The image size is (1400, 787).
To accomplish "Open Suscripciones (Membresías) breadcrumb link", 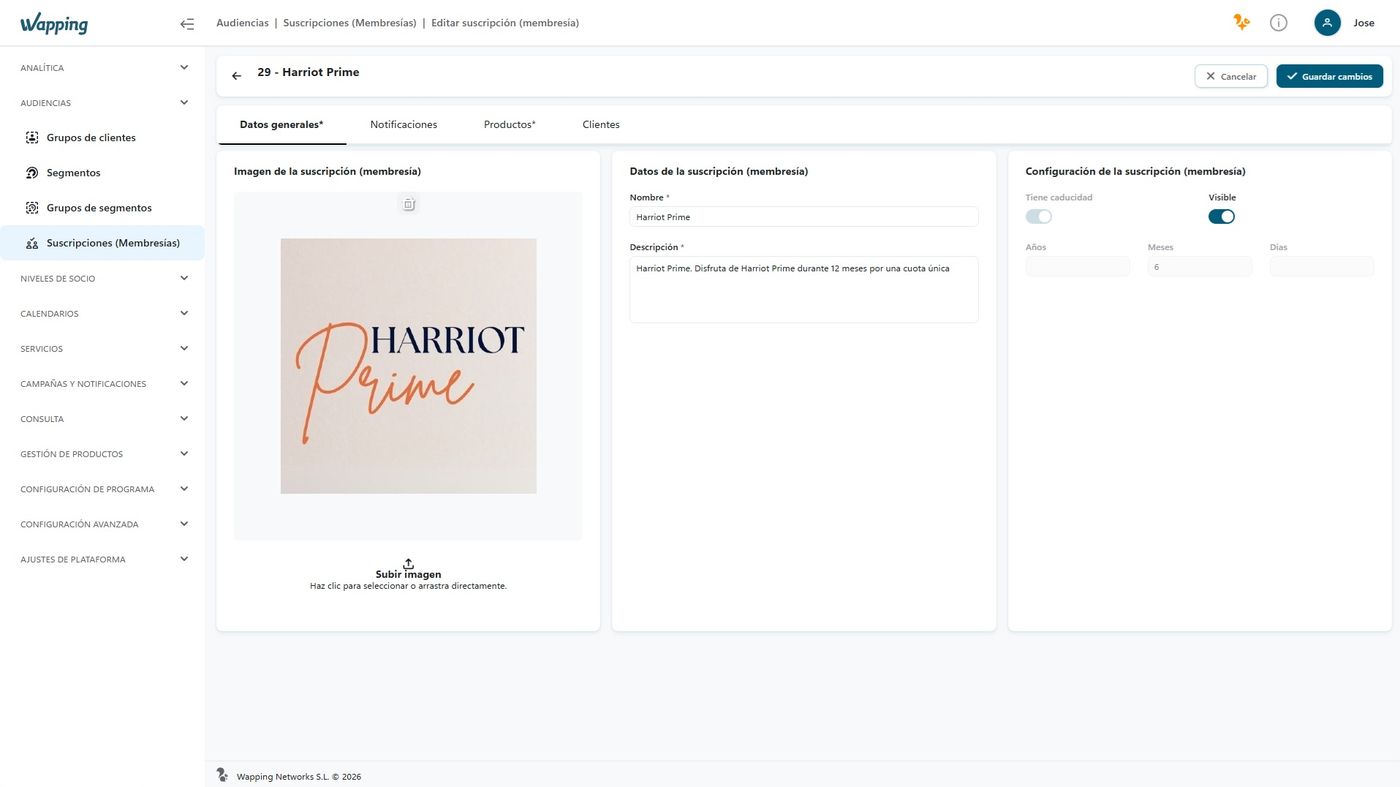I will (x=350, y=23).
